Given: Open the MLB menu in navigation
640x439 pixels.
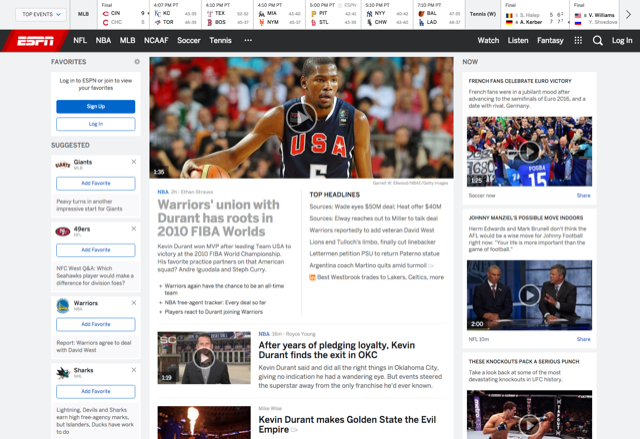Looking at the screenshot, I should click(x=127, y=40).
